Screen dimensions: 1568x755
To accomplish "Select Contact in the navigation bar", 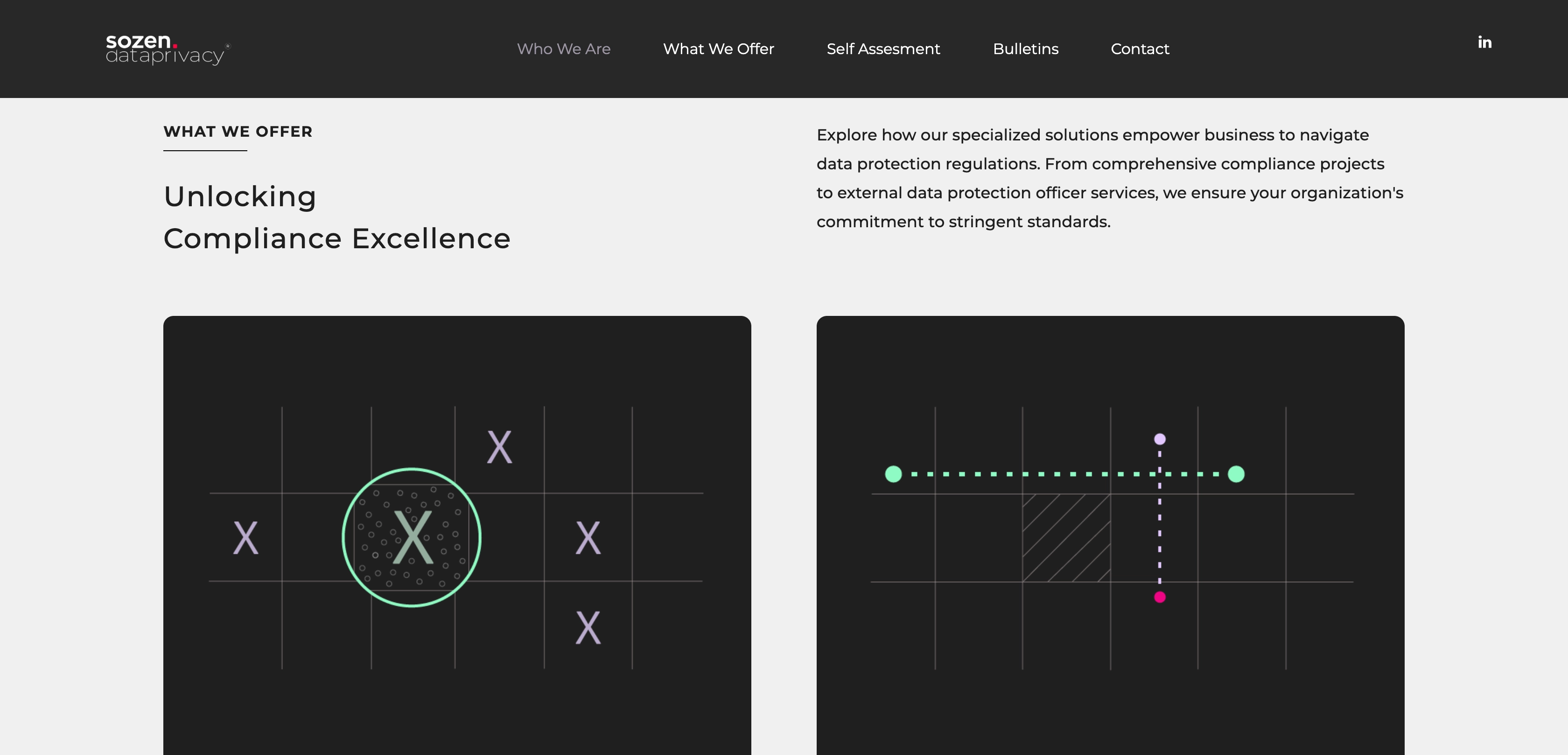I will click(x=1140, y=49).
